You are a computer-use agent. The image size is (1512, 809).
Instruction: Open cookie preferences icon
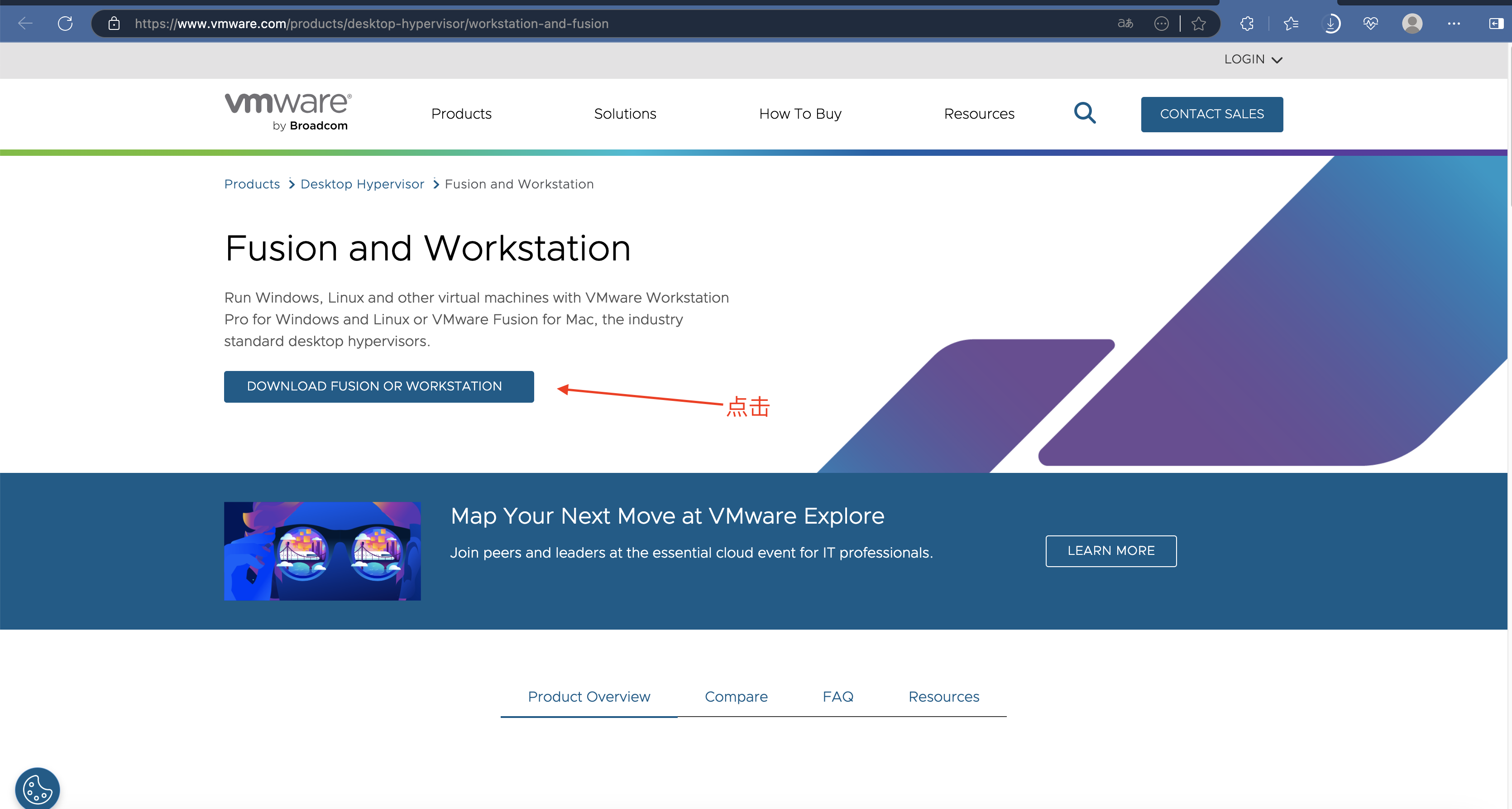[38, 789]
